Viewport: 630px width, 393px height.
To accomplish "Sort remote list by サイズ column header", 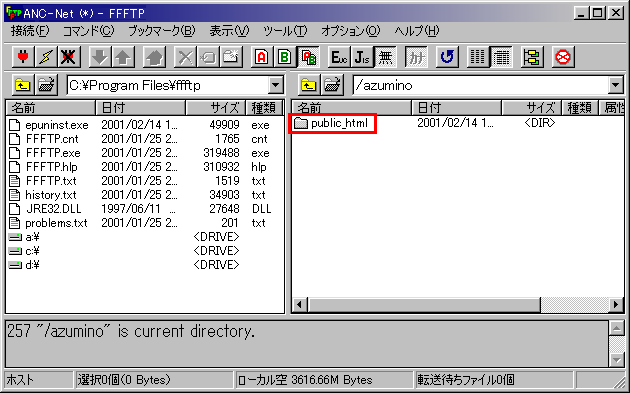I will point(532,108).
